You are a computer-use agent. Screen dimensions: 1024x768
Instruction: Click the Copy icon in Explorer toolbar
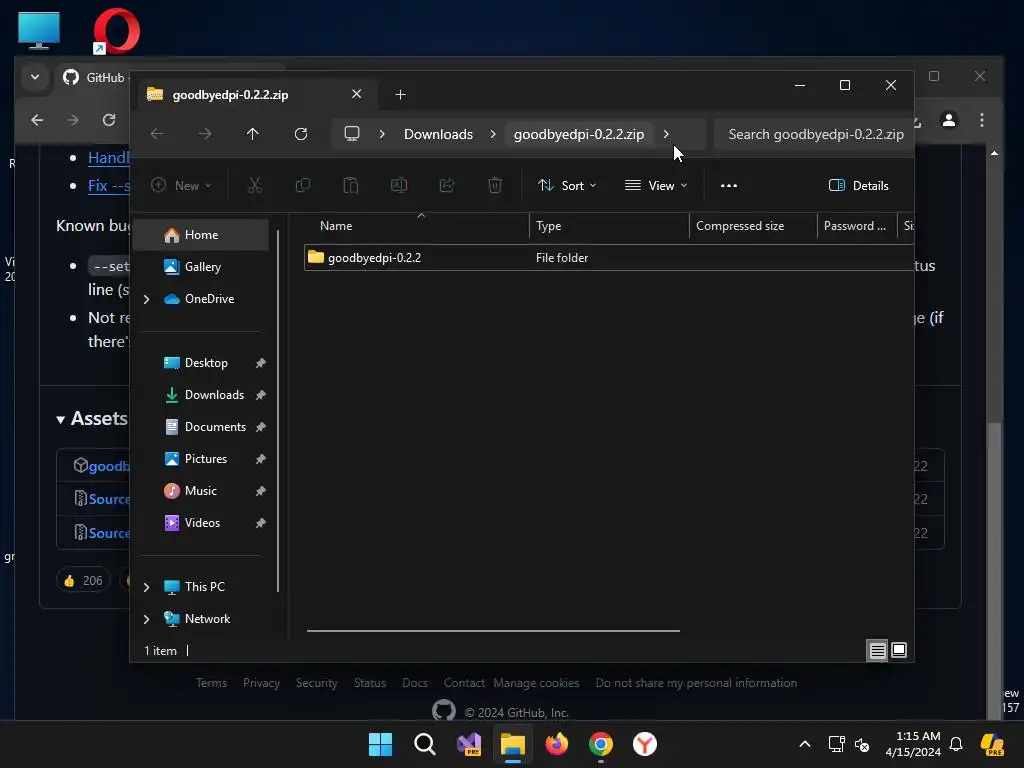click(x=302, y=185)
